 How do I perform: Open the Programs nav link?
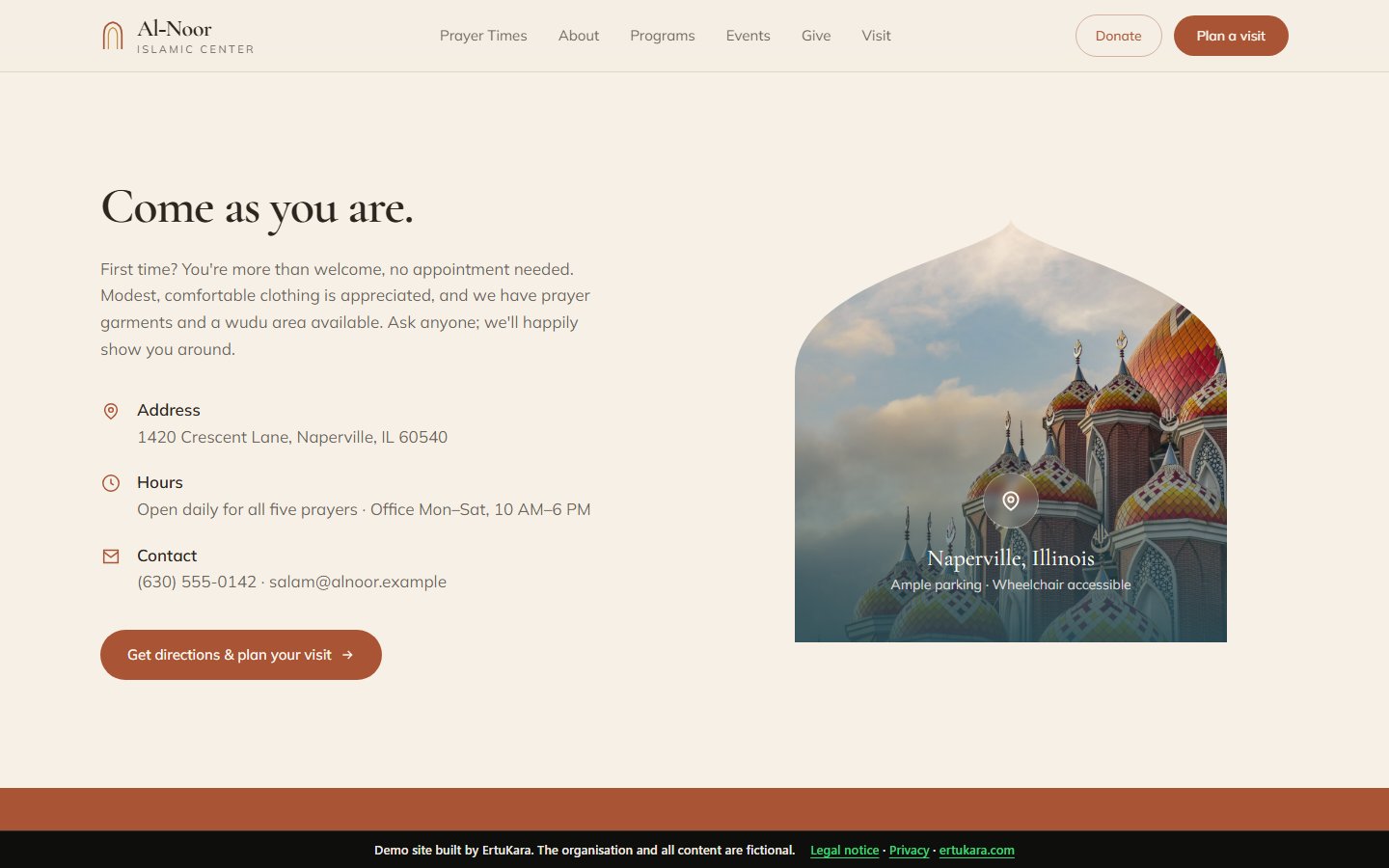pos(663,36)
